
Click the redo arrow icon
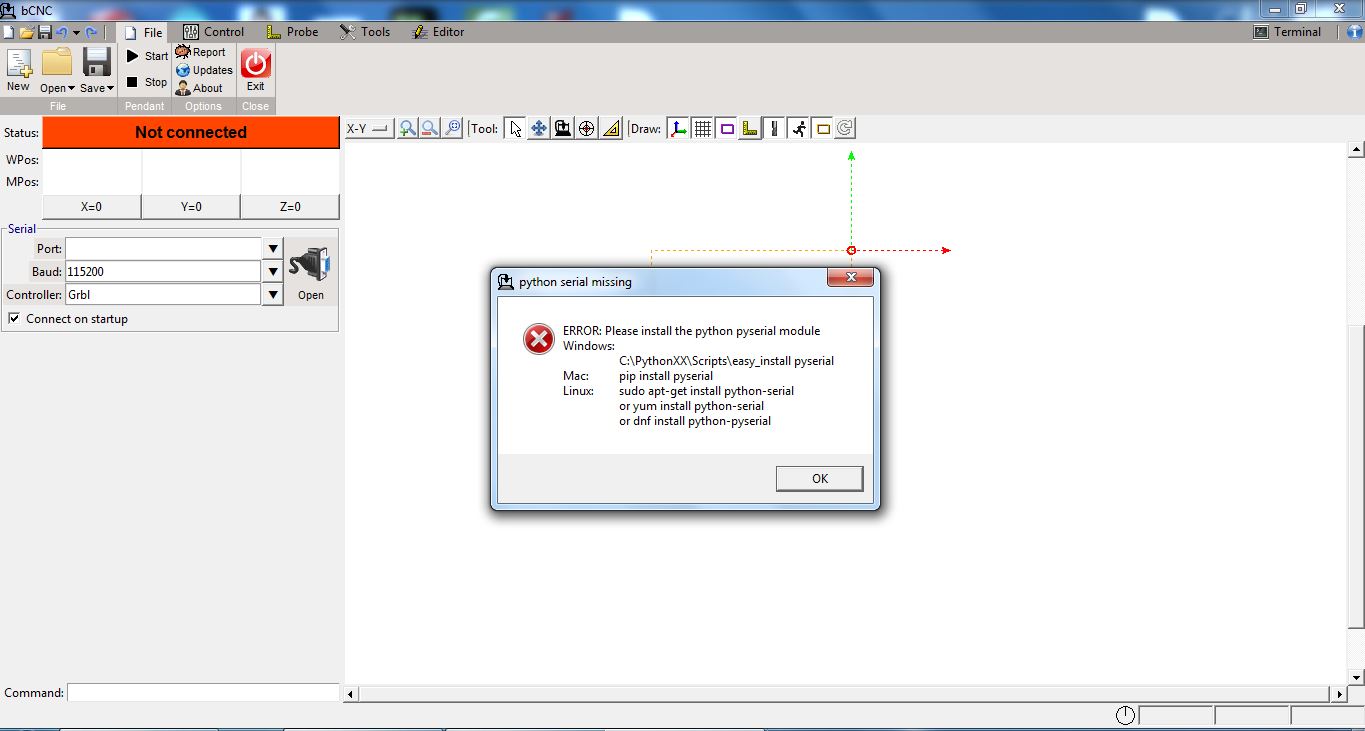(92, 32)
